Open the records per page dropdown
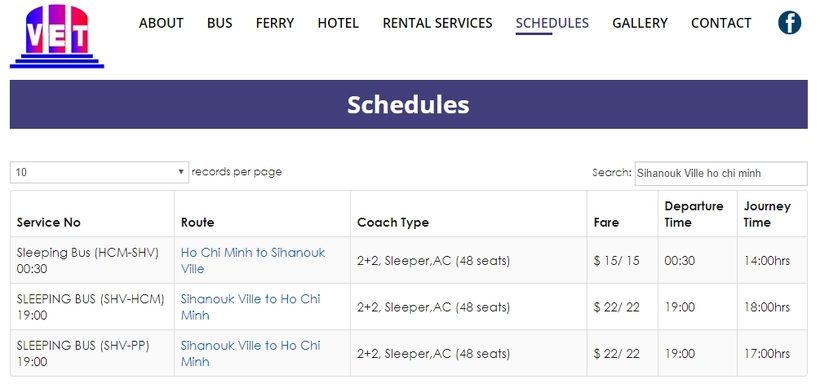 [x=99, y=172]
